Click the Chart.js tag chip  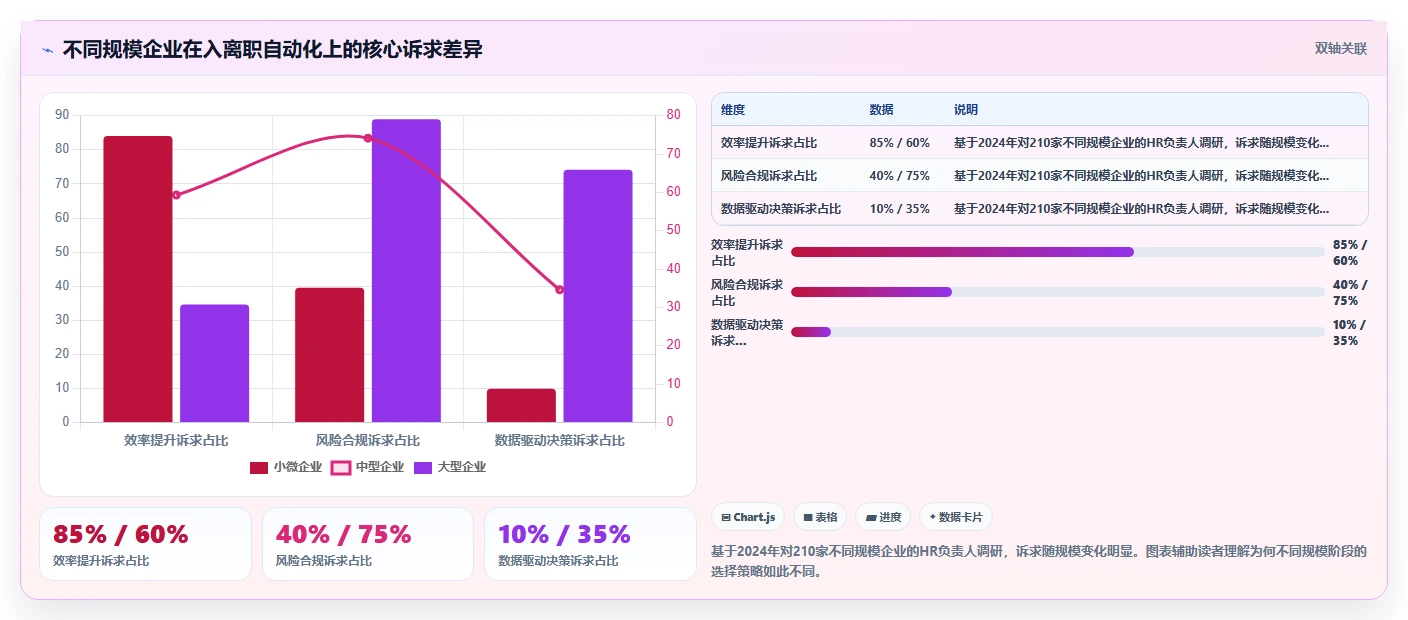pos(748,517)
